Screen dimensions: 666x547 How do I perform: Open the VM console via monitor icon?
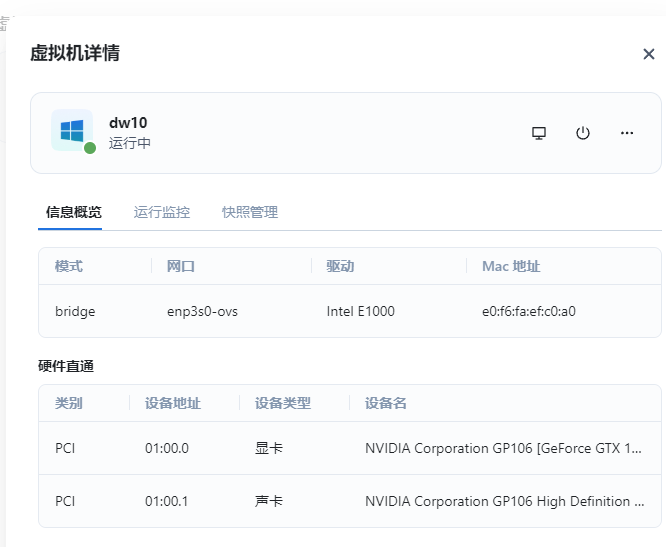click(539, 133)
